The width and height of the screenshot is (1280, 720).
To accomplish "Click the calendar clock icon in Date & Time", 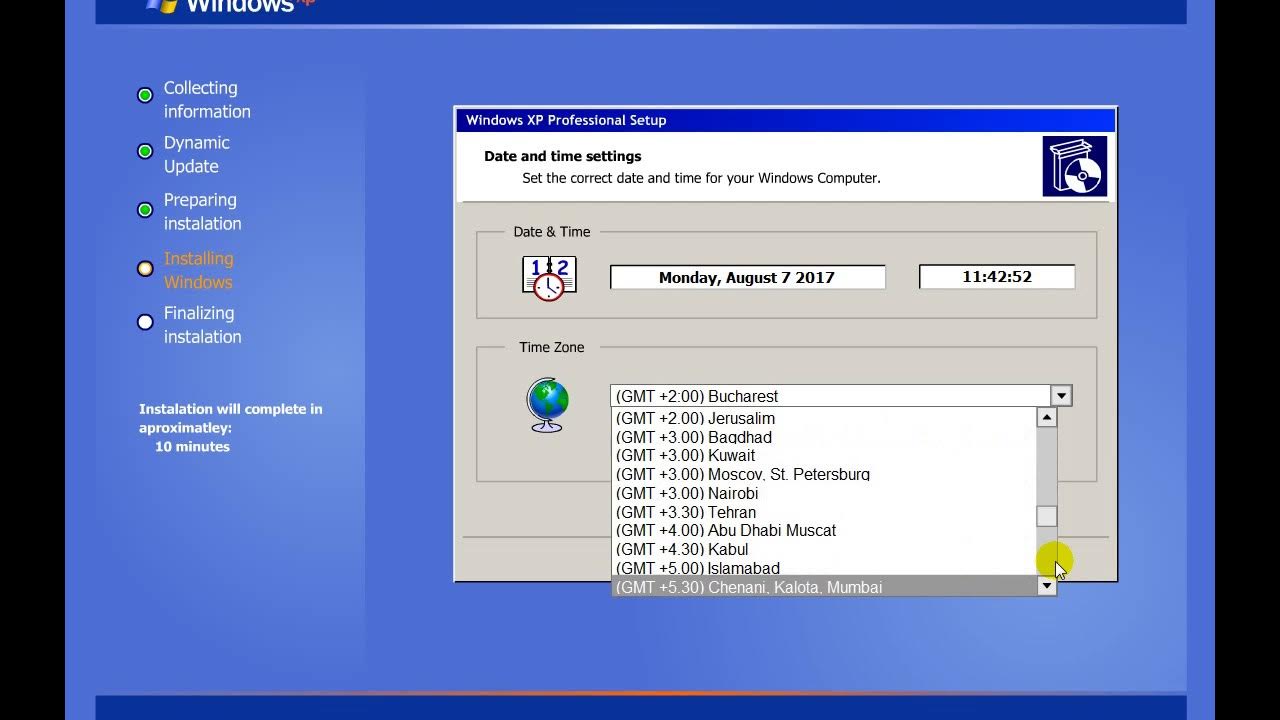I will pos(549,278).
